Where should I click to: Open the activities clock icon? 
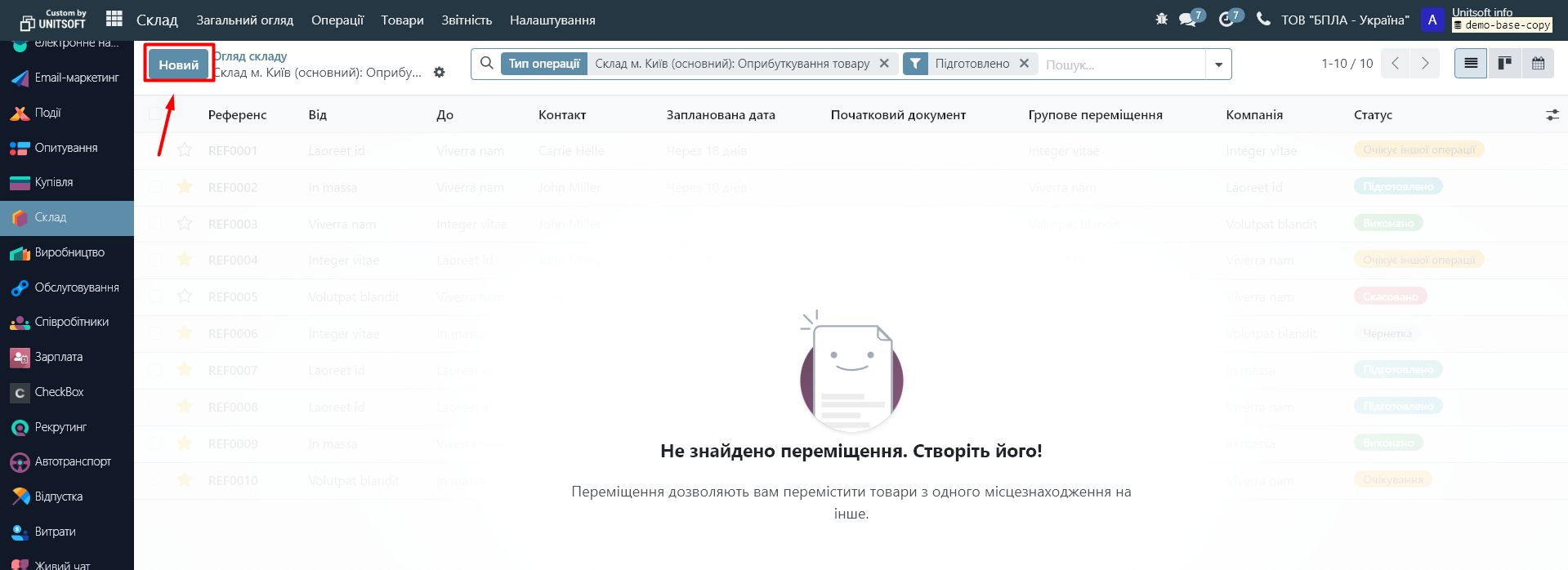[1226, 19]
